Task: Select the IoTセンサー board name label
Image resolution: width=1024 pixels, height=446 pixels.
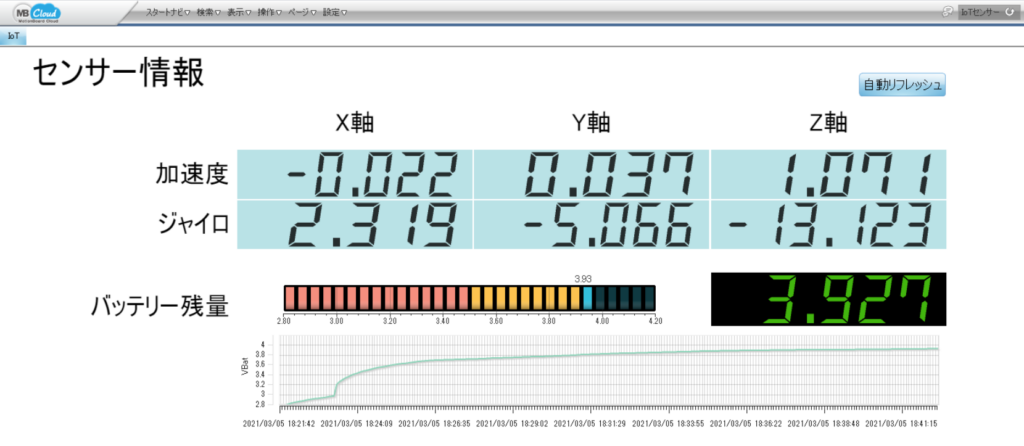Action: point(978,12)
